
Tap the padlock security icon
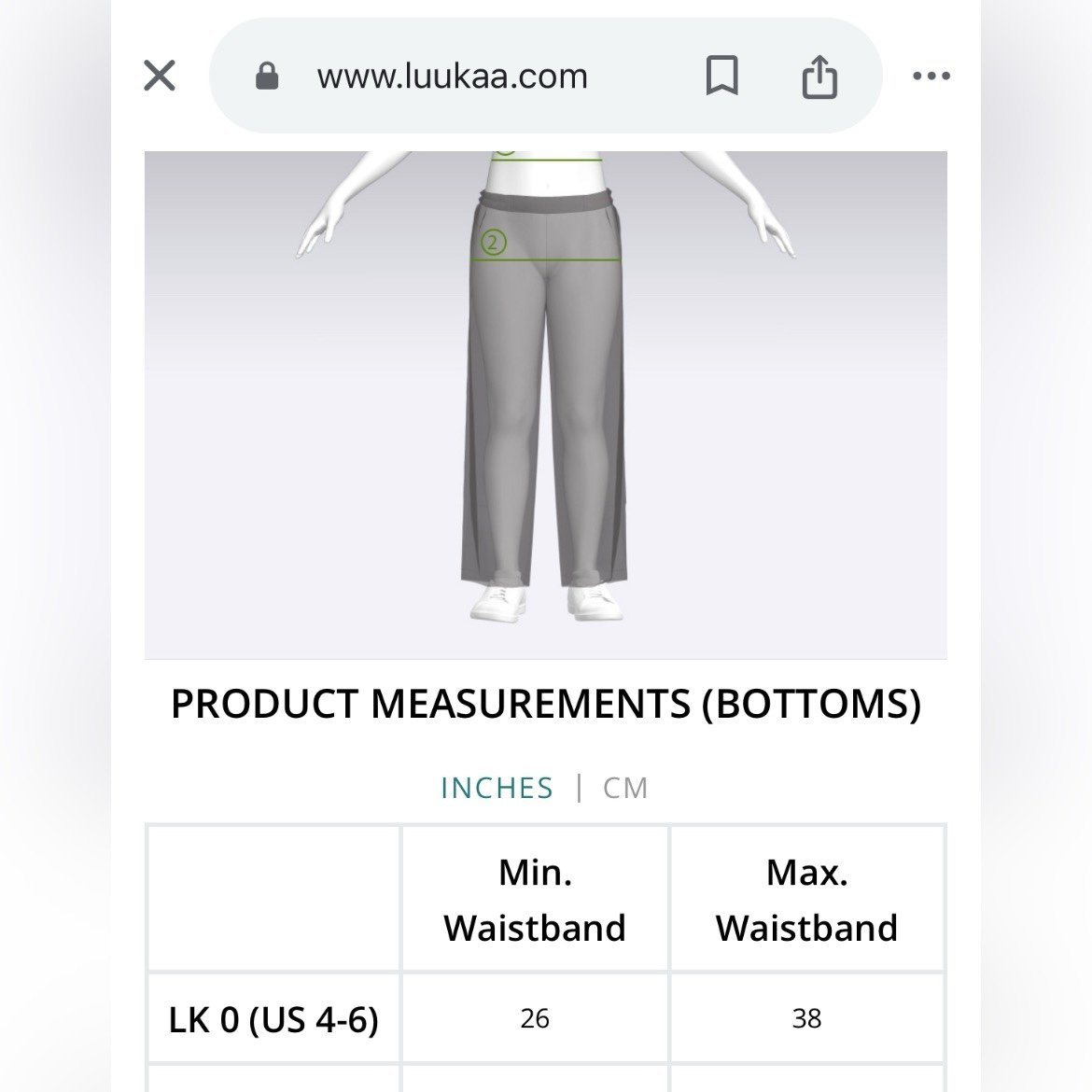267,76
